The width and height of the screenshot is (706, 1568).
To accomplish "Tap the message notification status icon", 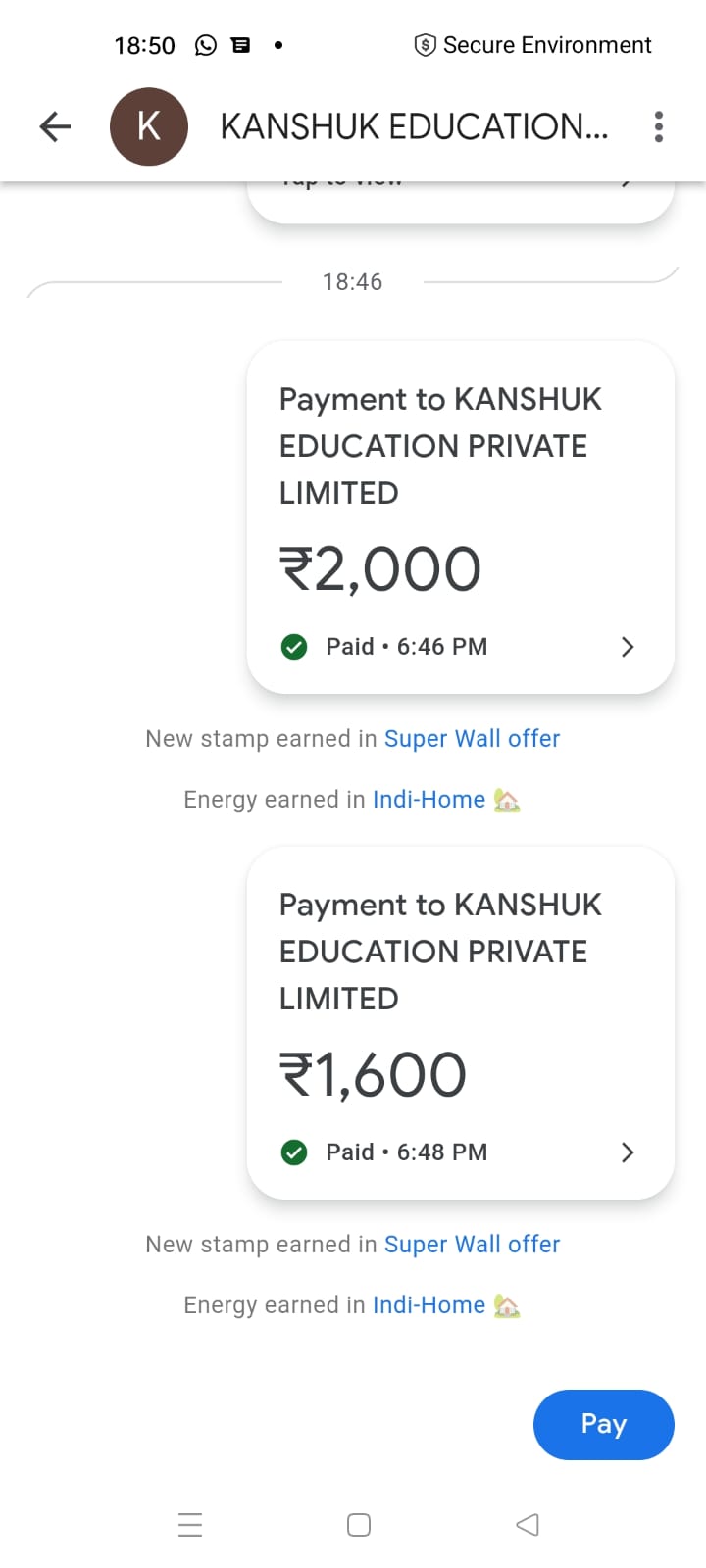I will point(240,45).
